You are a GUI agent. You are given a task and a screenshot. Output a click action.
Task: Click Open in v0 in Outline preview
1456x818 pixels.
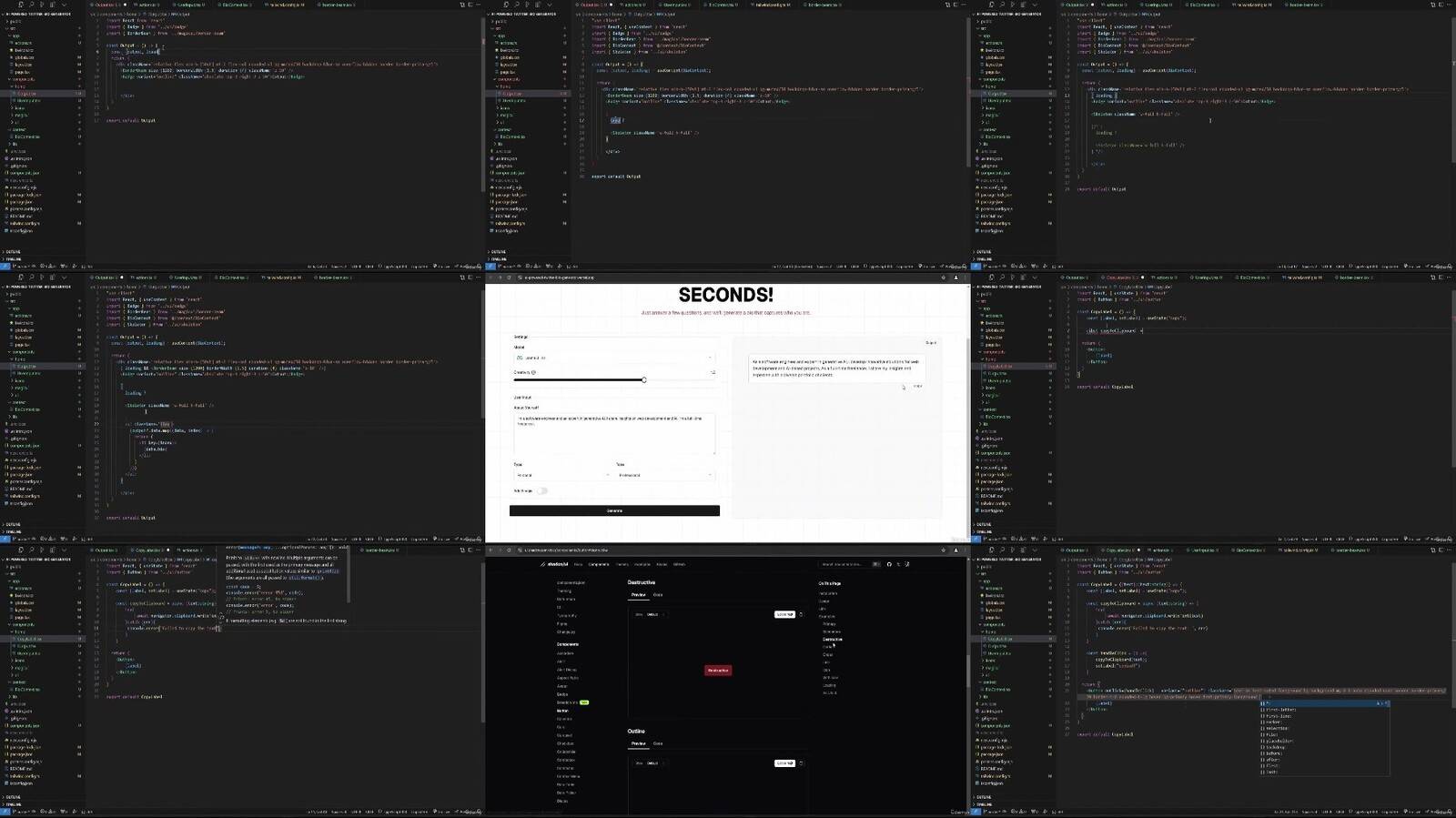point(784,763)
